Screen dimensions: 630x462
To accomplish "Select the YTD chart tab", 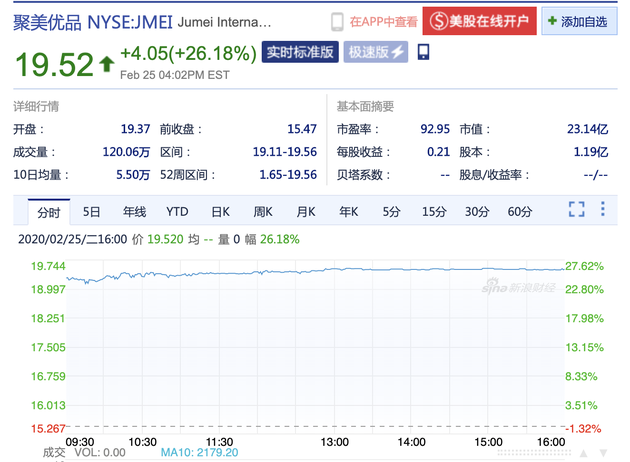I will pos(177,211).
